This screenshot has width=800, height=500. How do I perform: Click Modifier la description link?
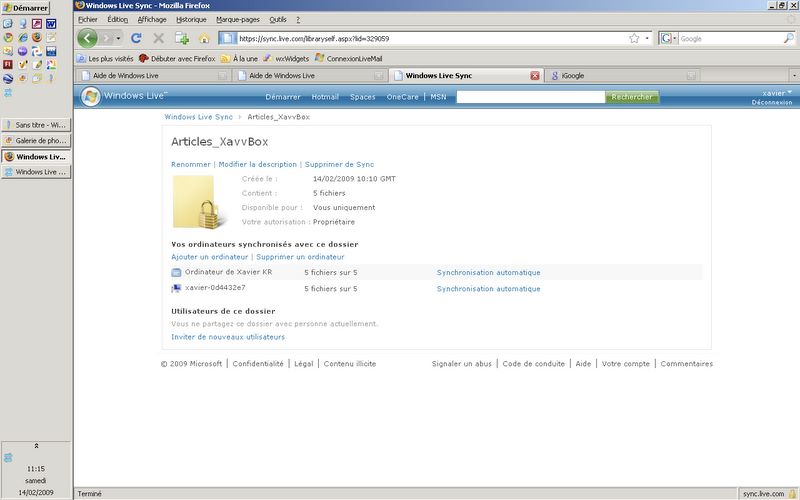(x=258, y=164)
